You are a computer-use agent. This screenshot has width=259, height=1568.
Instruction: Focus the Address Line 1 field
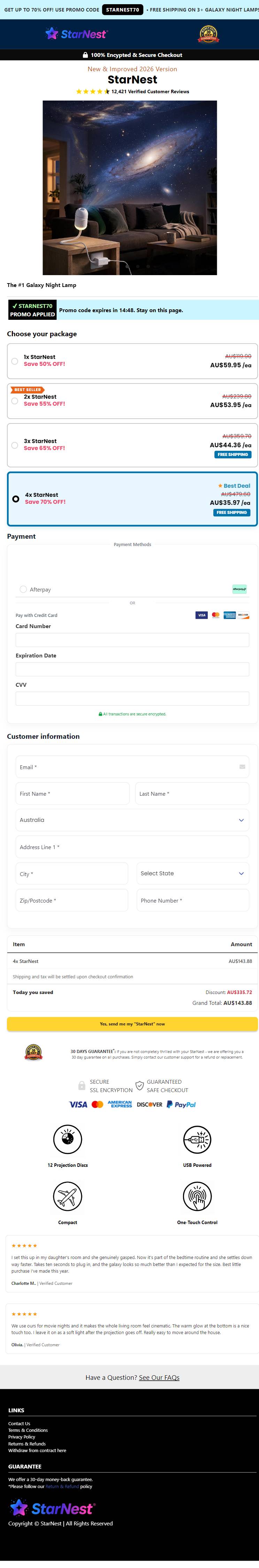click(132, 847)
